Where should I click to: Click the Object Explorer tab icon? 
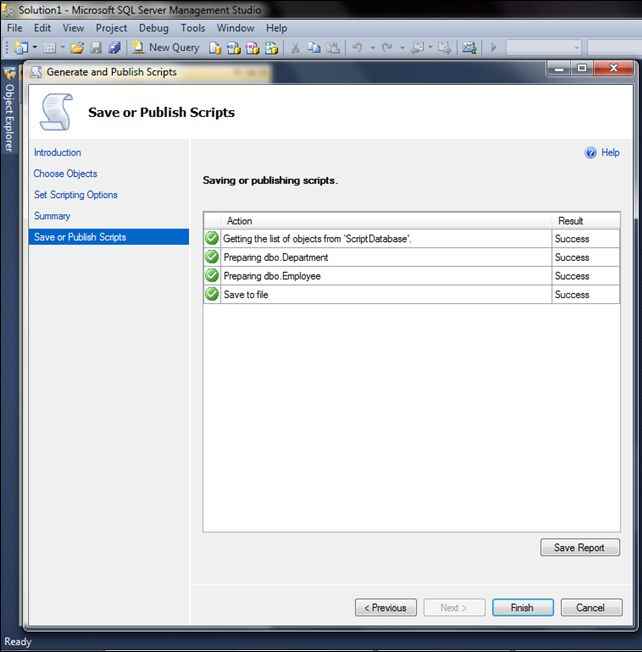point(9,74)
